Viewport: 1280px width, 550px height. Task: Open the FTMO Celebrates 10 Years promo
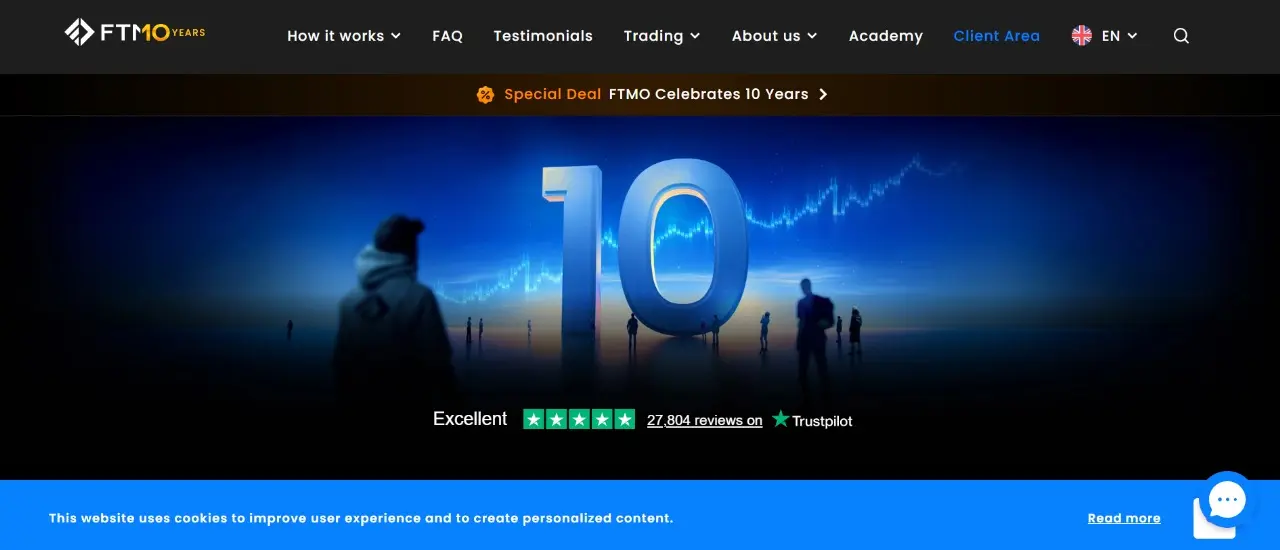(708, 94)
